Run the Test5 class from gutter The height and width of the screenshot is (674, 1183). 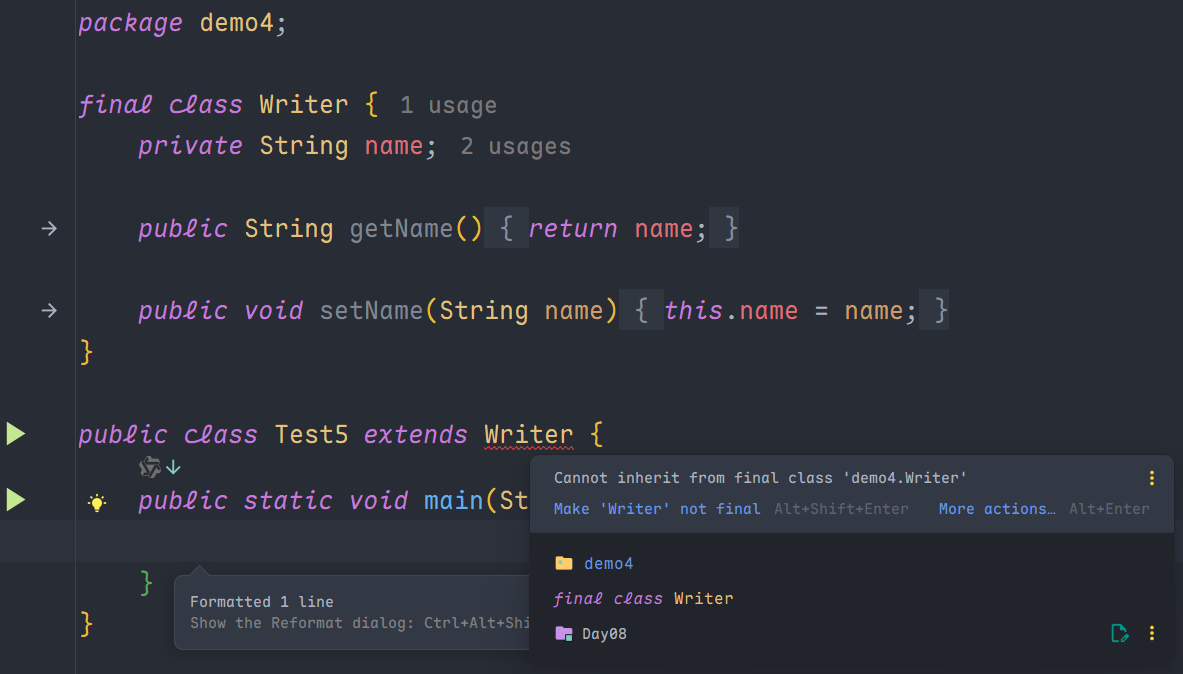click(15, 434)
